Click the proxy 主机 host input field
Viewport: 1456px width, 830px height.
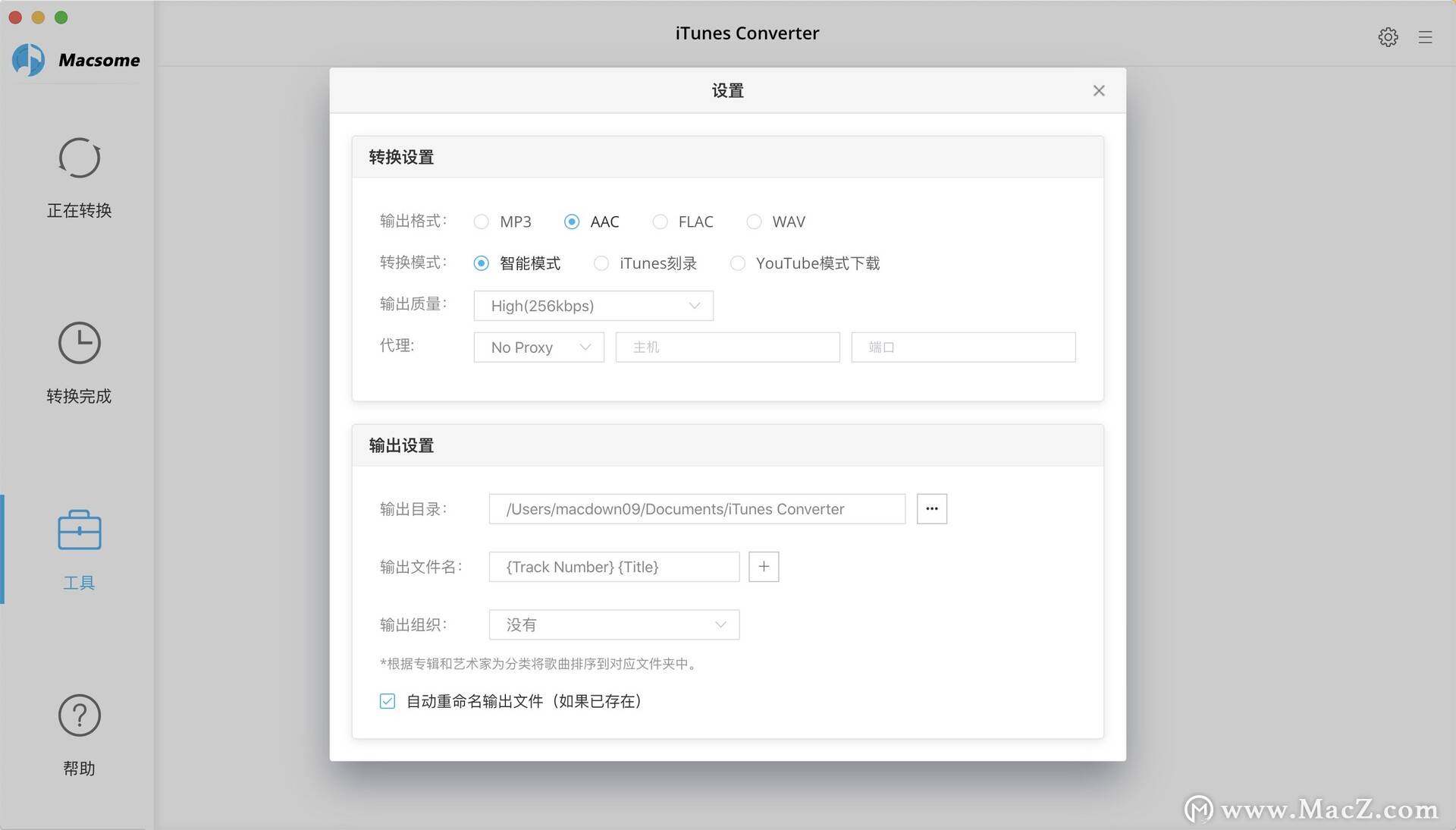727,347
